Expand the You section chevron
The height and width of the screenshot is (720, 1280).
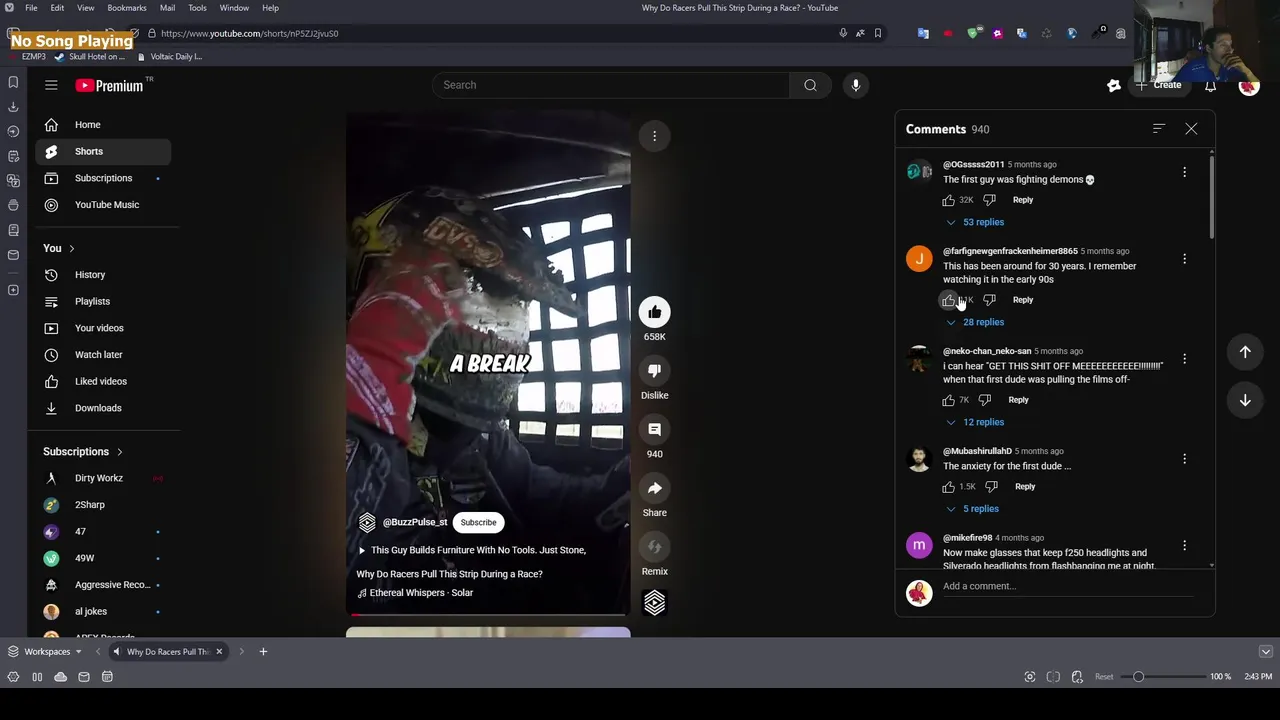(71, 248)
